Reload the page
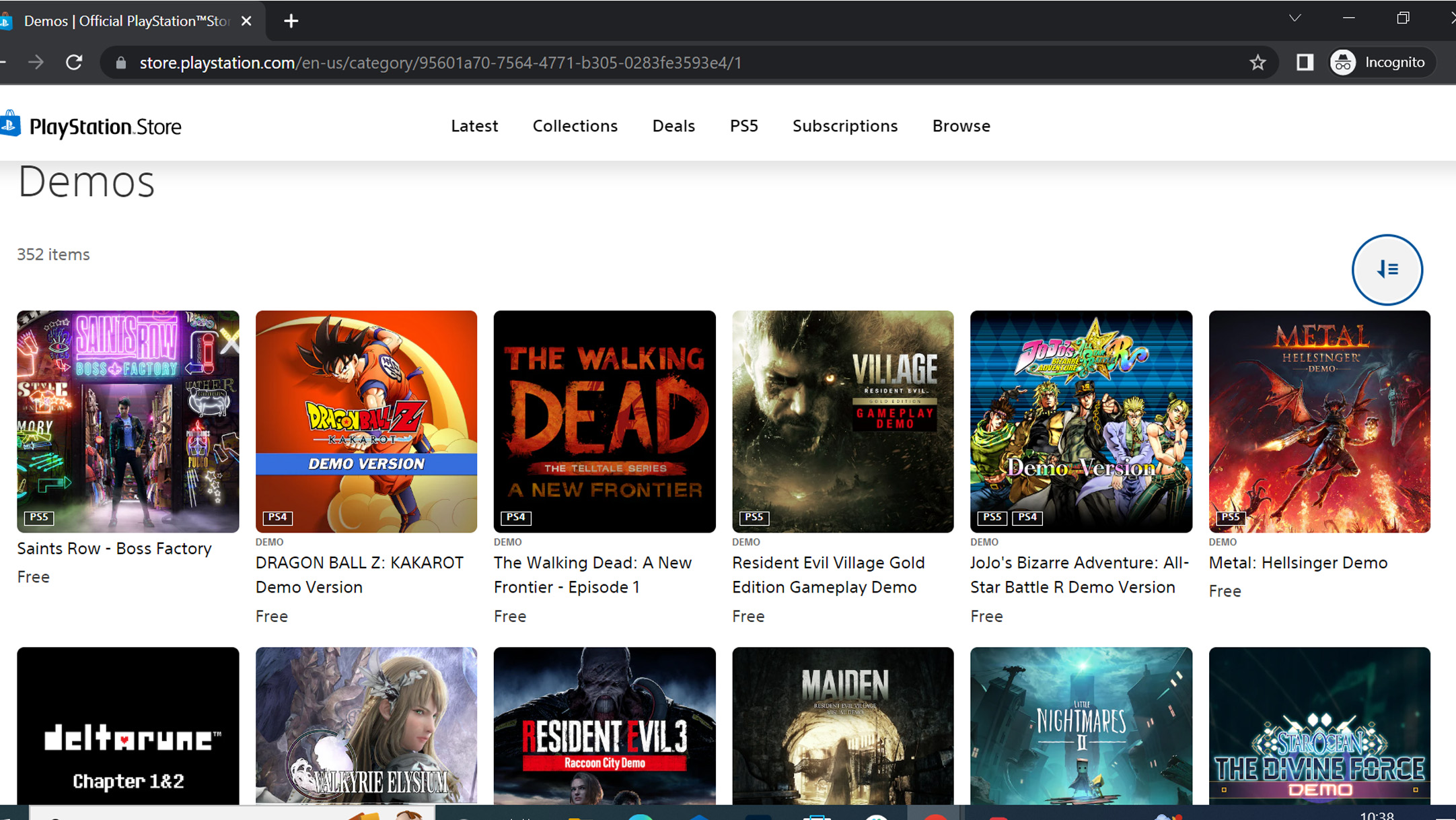The image size is (1456, 820). click(x=74, y=63)
